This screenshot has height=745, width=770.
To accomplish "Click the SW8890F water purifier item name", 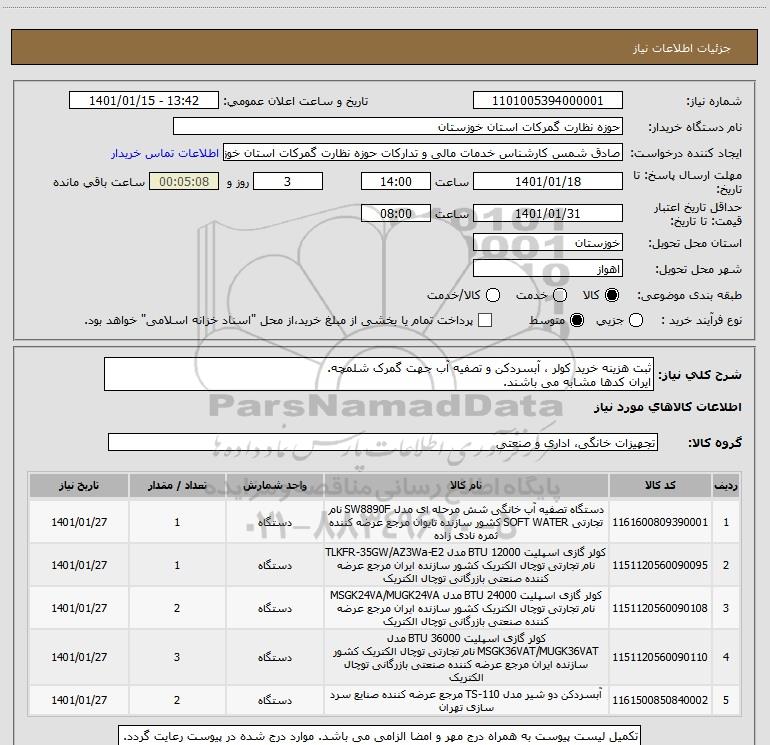I will 466,522.
